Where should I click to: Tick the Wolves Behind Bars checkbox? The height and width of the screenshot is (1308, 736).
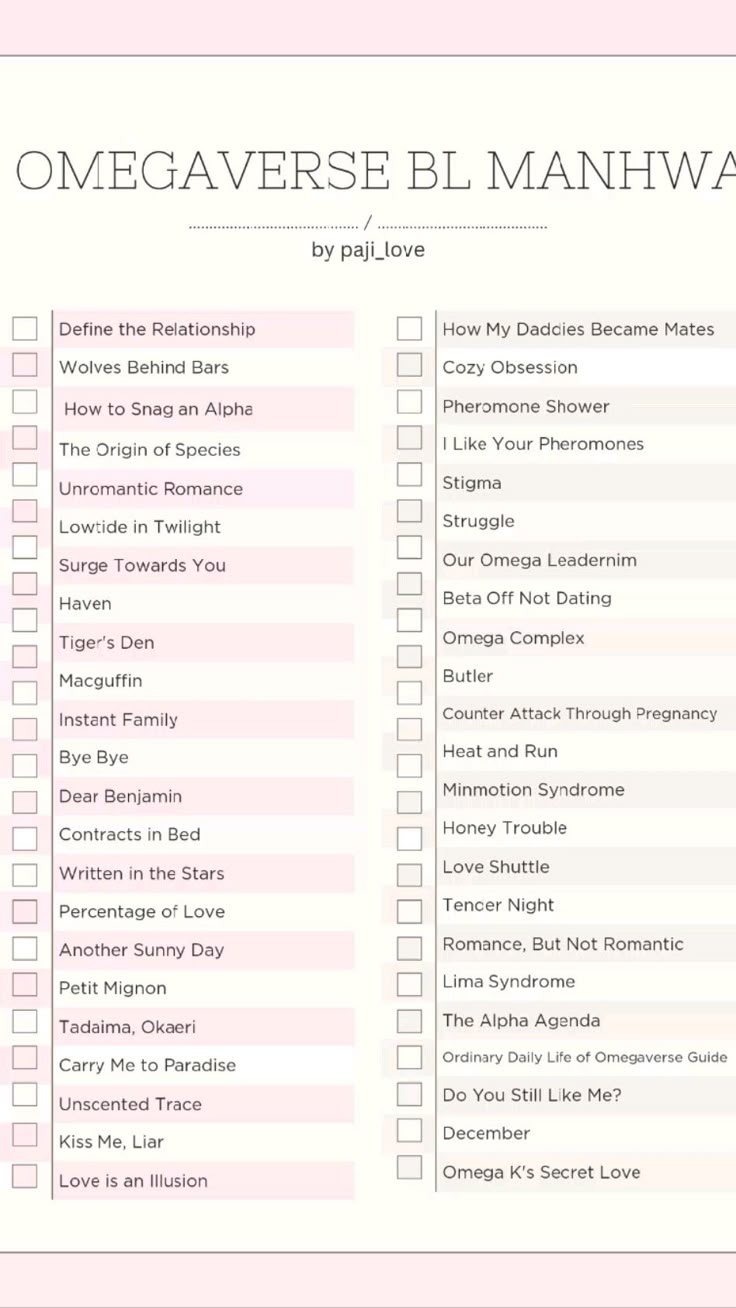pos(25,365)
